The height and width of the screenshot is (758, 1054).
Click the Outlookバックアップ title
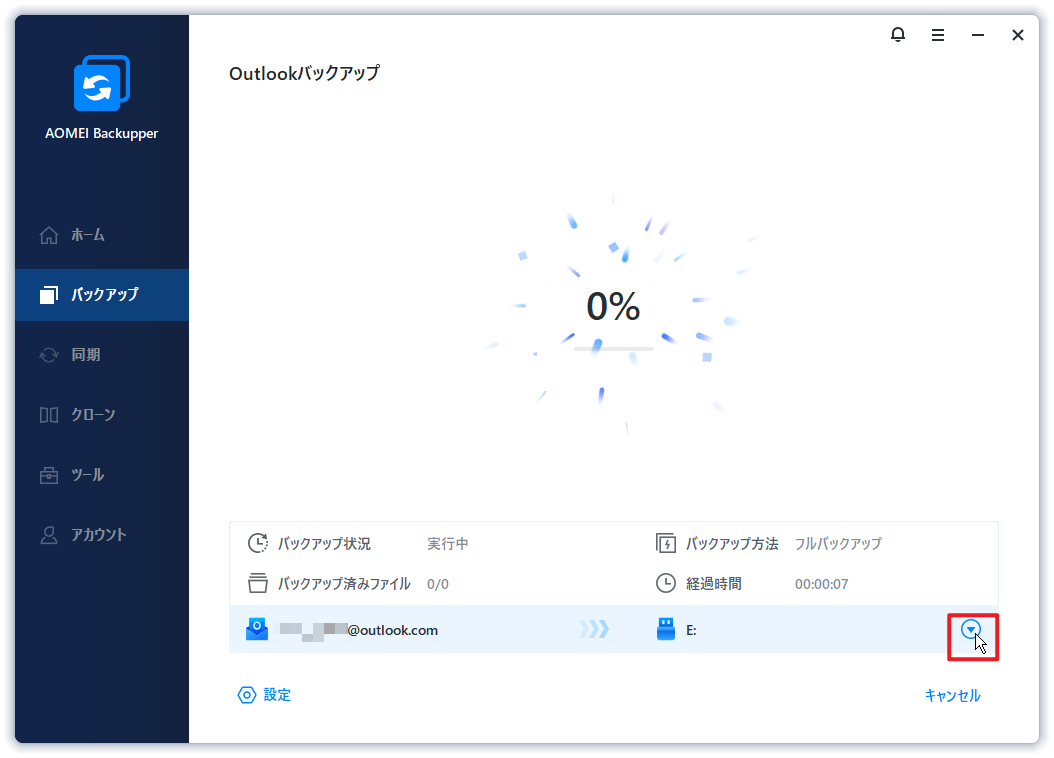pyautogui.click(x=305, y=73)
